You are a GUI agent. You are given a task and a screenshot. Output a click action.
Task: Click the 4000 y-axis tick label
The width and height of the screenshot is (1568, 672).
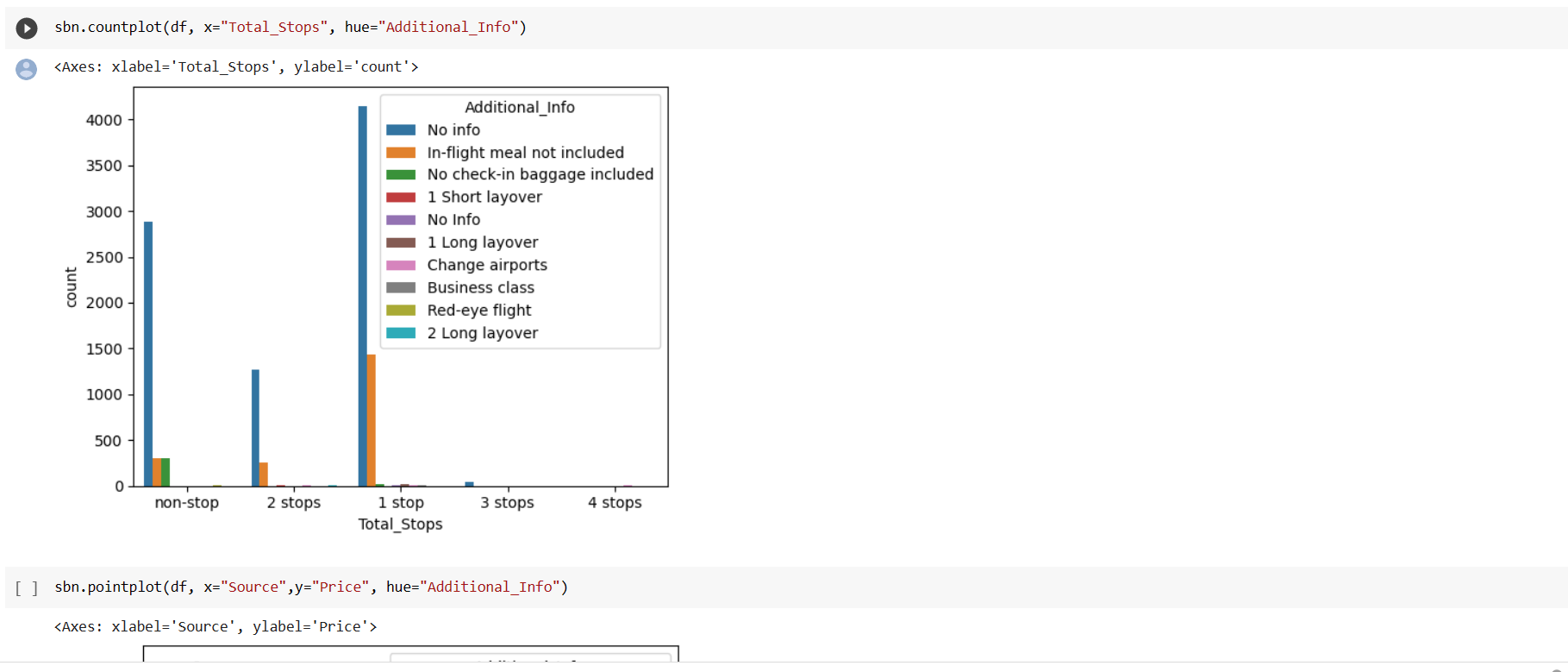(x=104, y=120)
